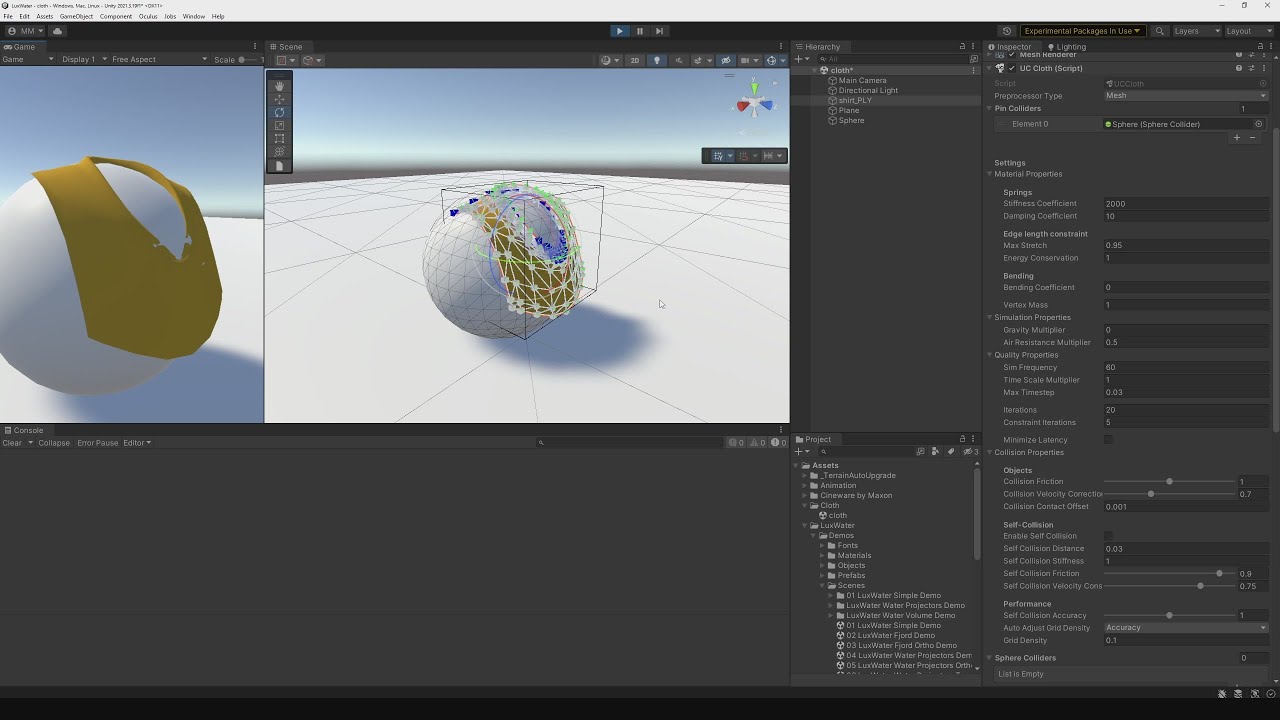Open the Scene camera settings

(x=748, y=60)
